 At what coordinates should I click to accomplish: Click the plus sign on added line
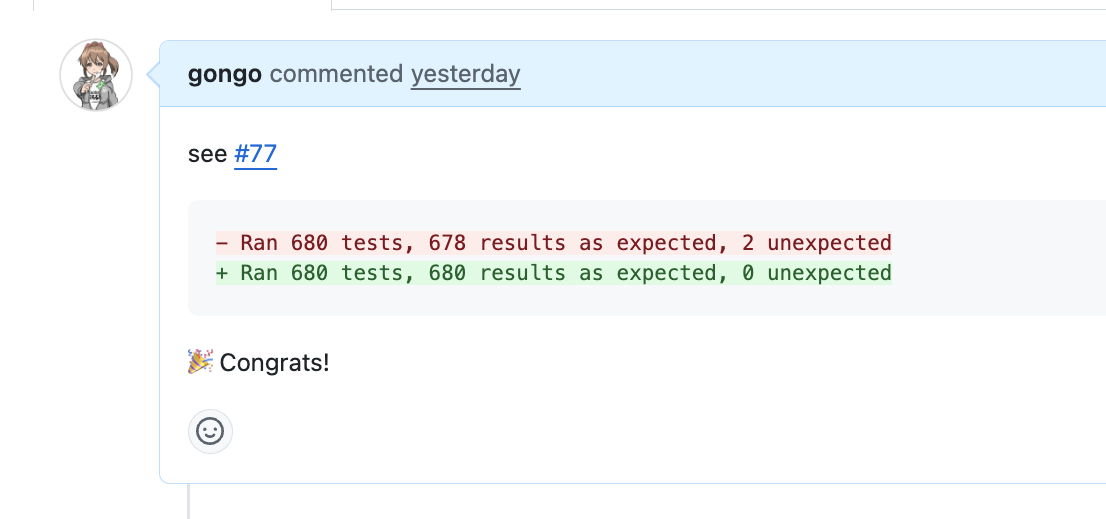click(x=222, y=273)
